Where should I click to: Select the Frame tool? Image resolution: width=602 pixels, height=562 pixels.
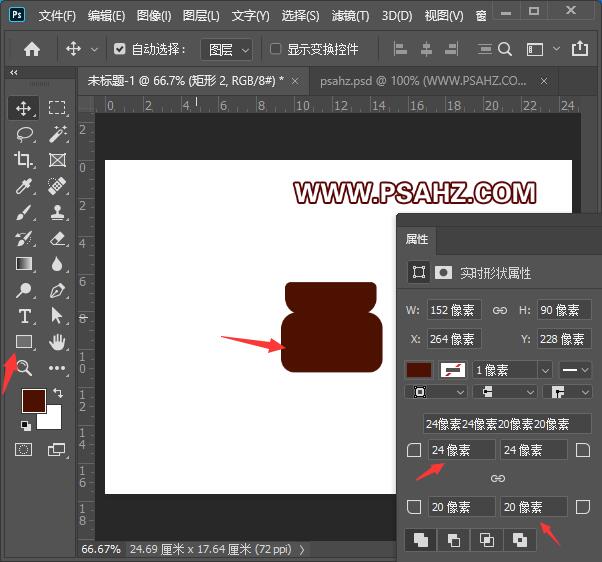(x=58, y=160)
